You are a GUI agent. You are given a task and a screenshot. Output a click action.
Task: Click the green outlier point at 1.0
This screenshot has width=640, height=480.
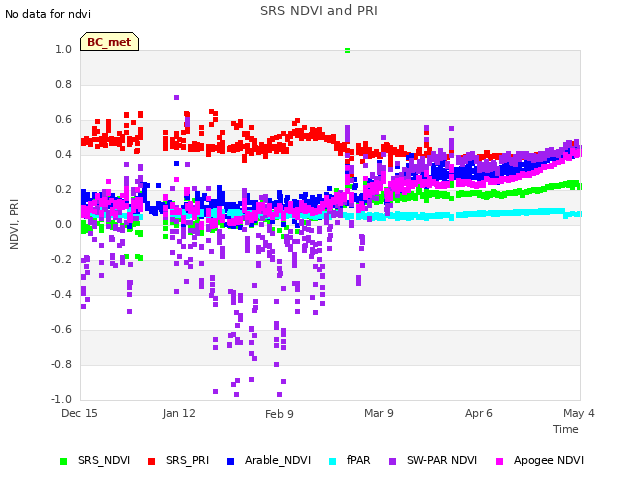tap(347, 51)
